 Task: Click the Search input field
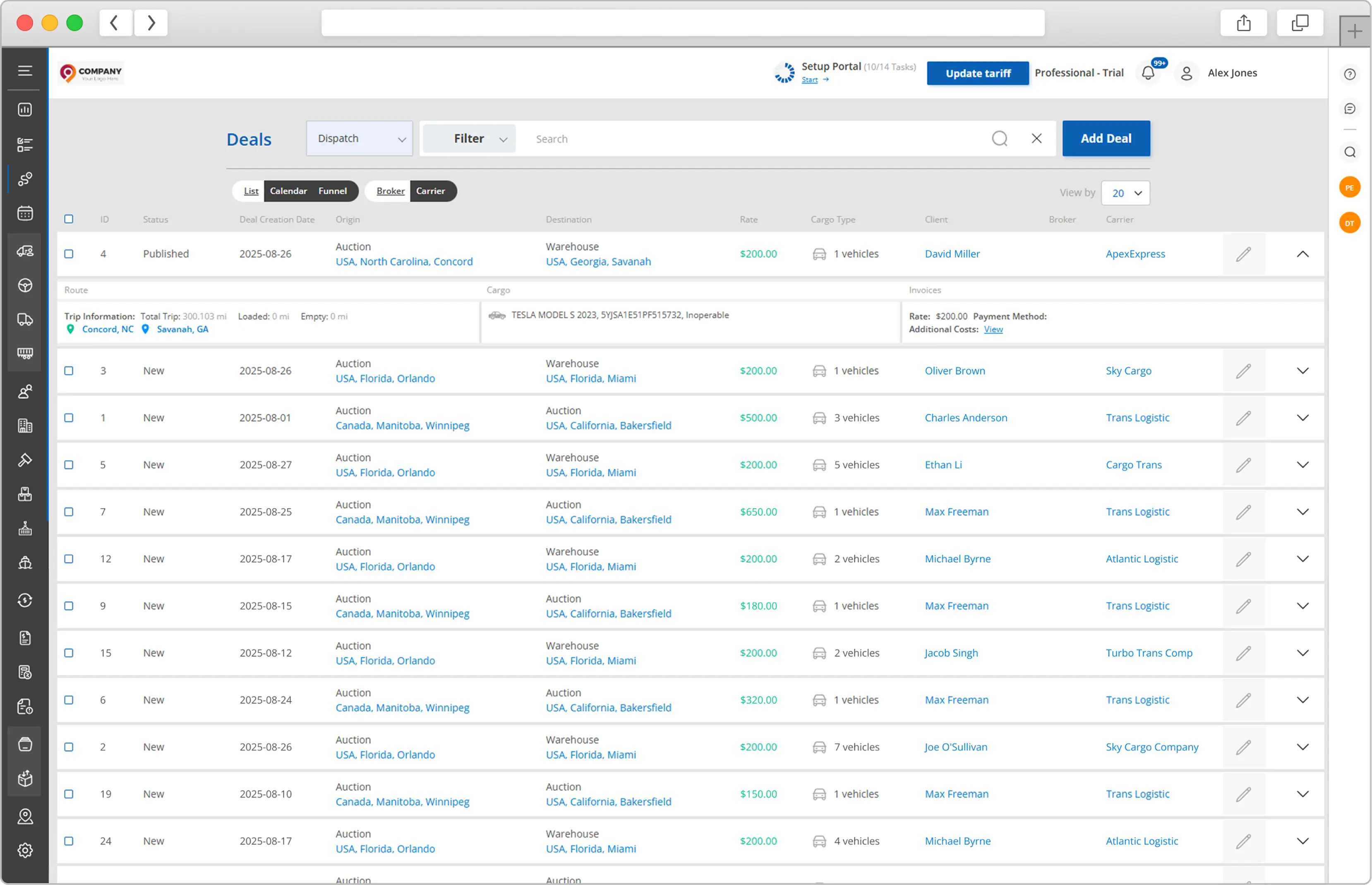click(x=753, y=139)
